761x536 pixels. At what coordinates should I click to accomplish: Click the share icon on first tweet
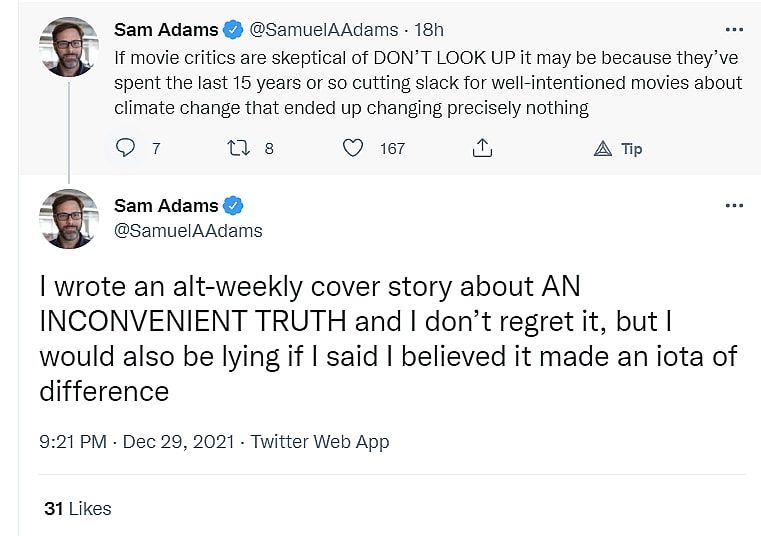(x=482, y=148)
